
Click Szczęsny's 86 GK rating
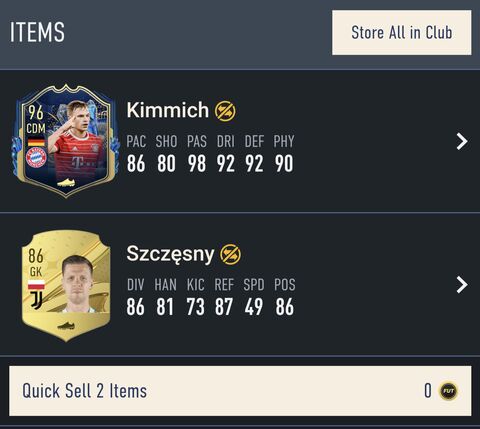coord(36,263)
